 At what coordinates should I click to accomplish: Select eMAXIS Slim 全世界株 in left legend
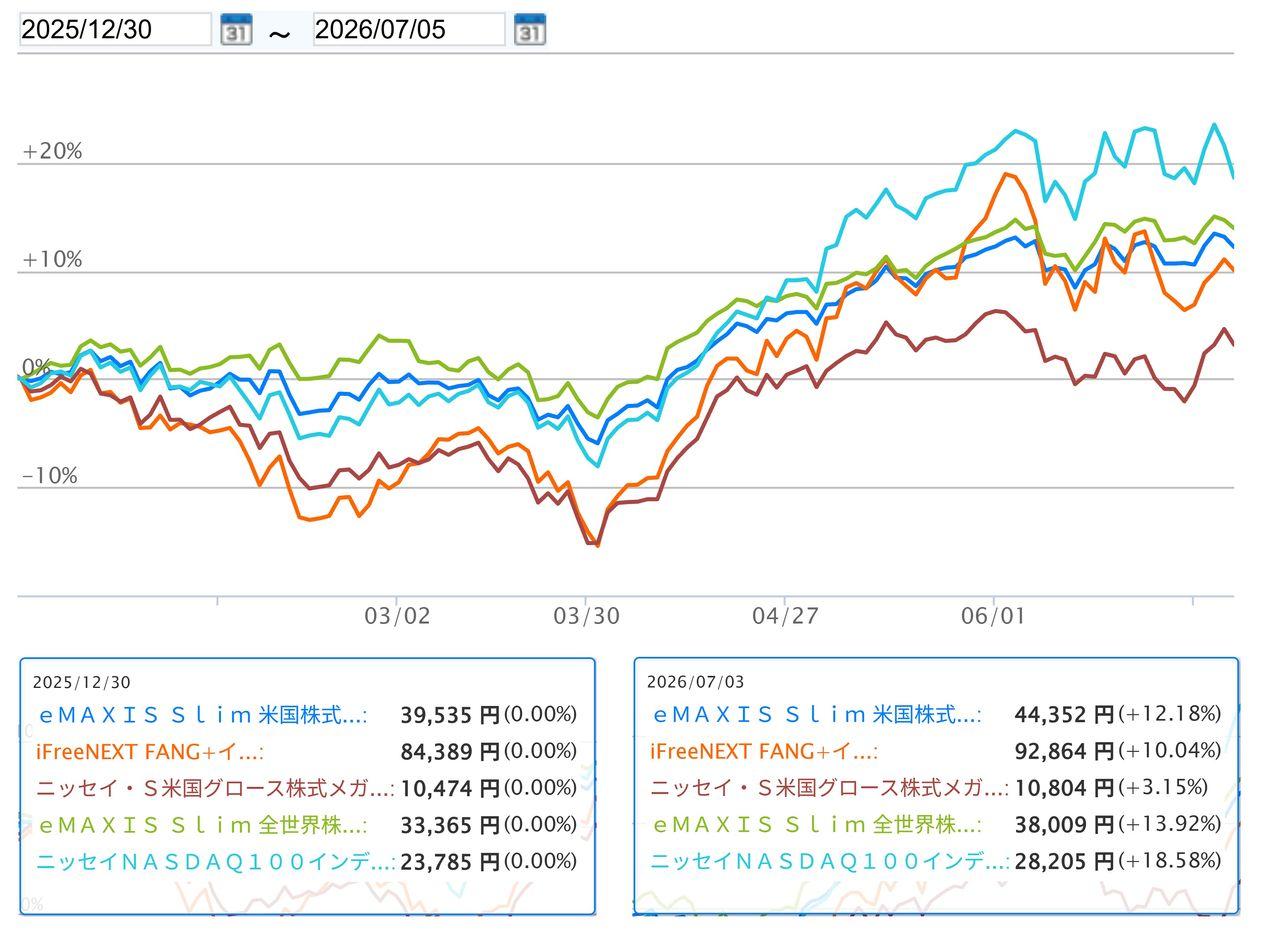[x=203, y=825]
